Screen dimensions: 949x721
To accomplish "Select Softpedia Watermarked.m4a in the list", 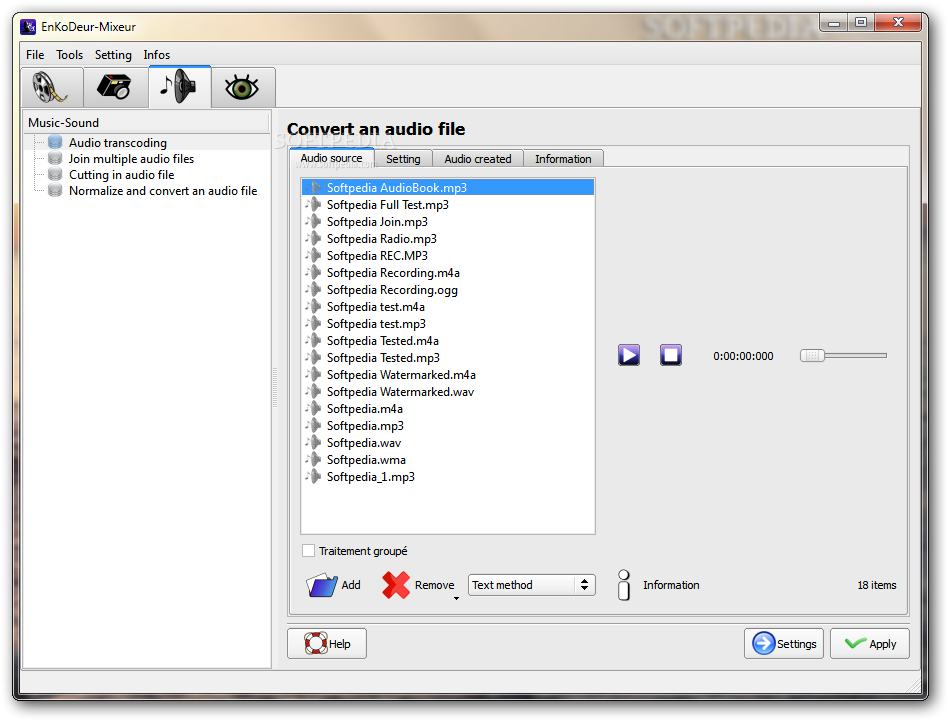I will (x=448, y=374).
